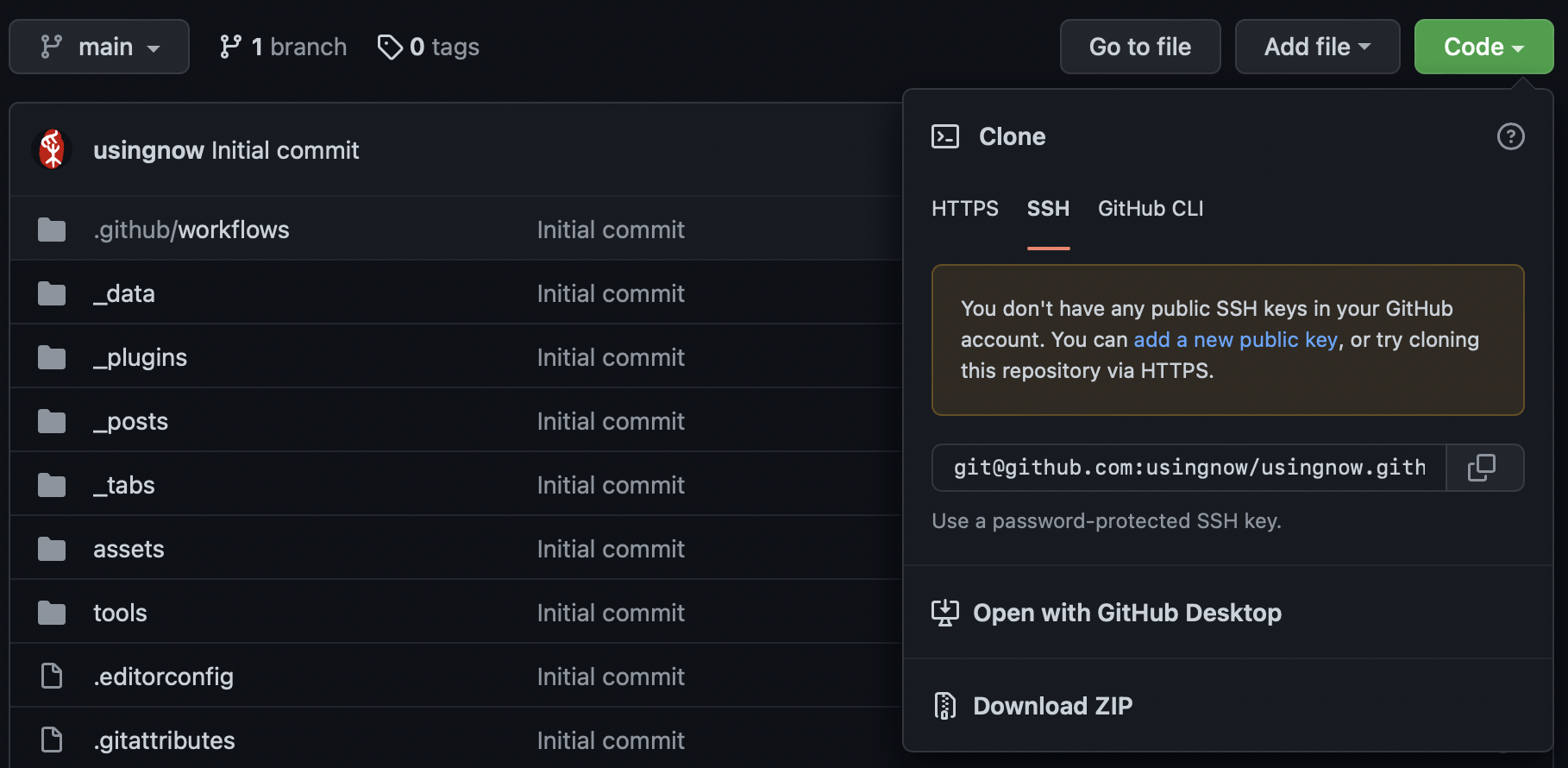Click the folder icon for _data
The width and height of the screenshot is (1568, 768).
(x=52, y=293)
